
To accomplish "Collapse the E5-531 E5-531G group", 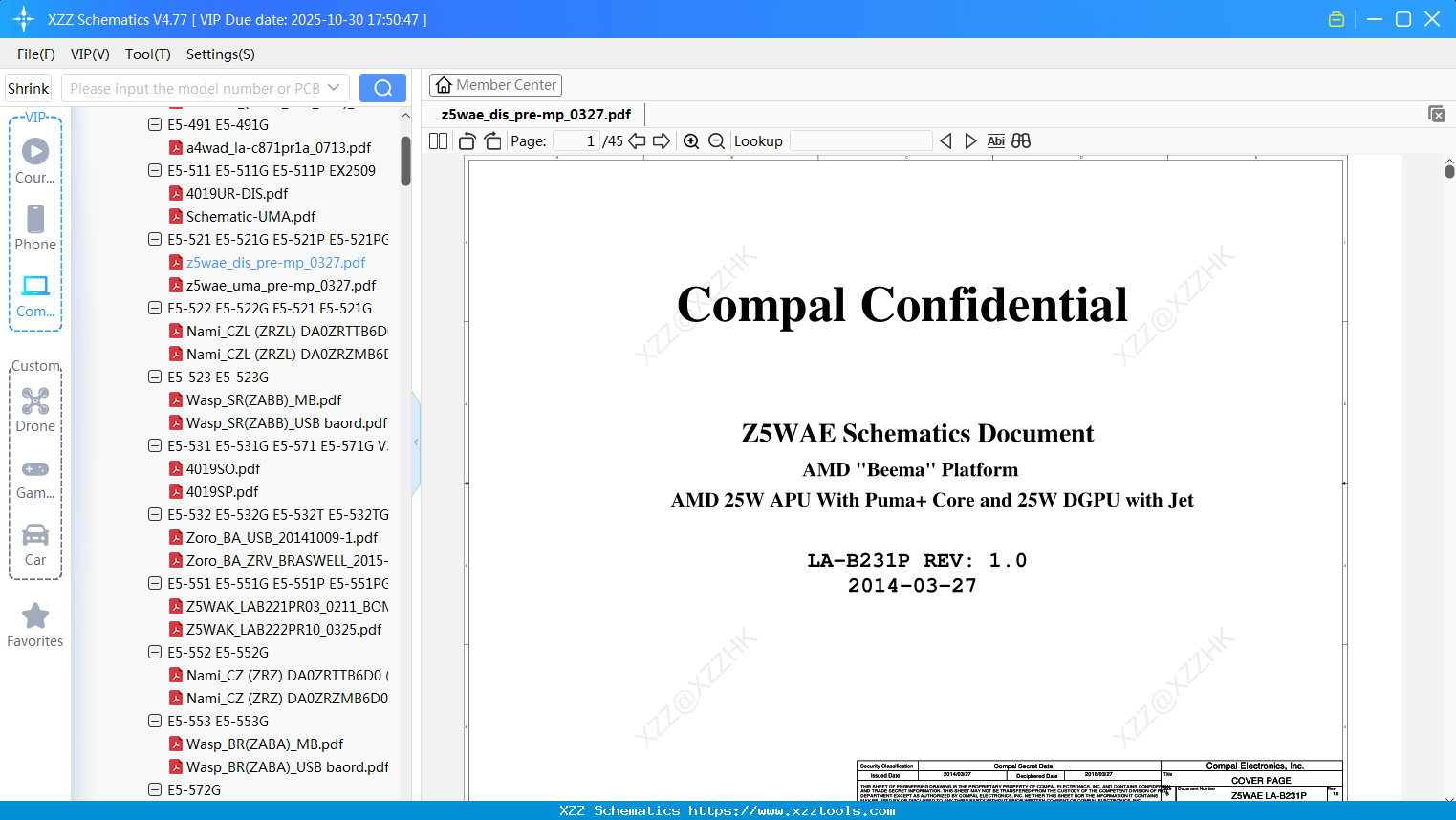I will (155, 445).
